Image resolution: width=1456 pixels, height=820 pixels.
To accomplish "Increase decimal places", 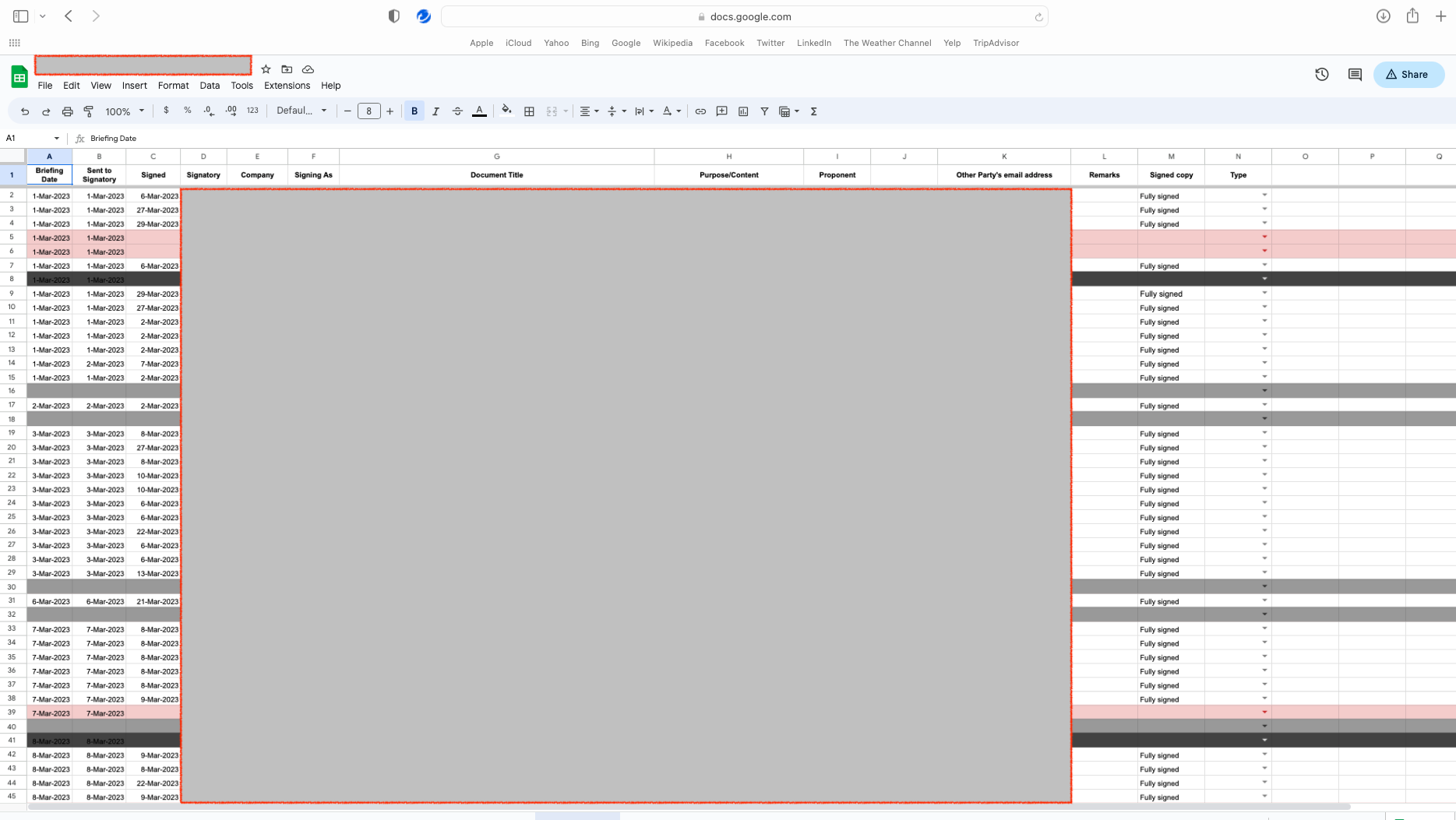I will point(231,111).
